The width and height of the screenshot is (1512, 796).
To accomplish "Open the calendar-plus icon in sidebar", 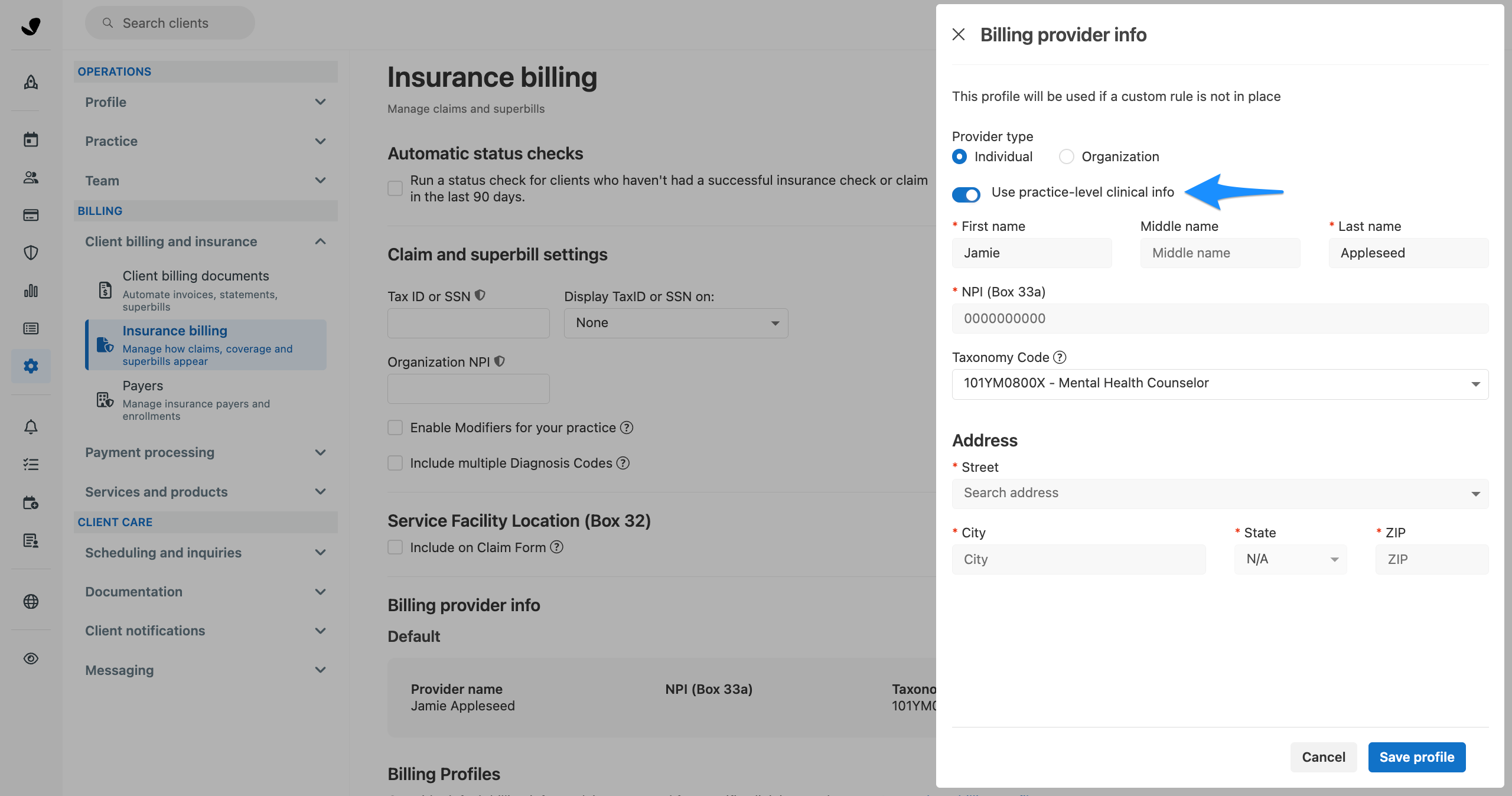I will coord(31,503).
